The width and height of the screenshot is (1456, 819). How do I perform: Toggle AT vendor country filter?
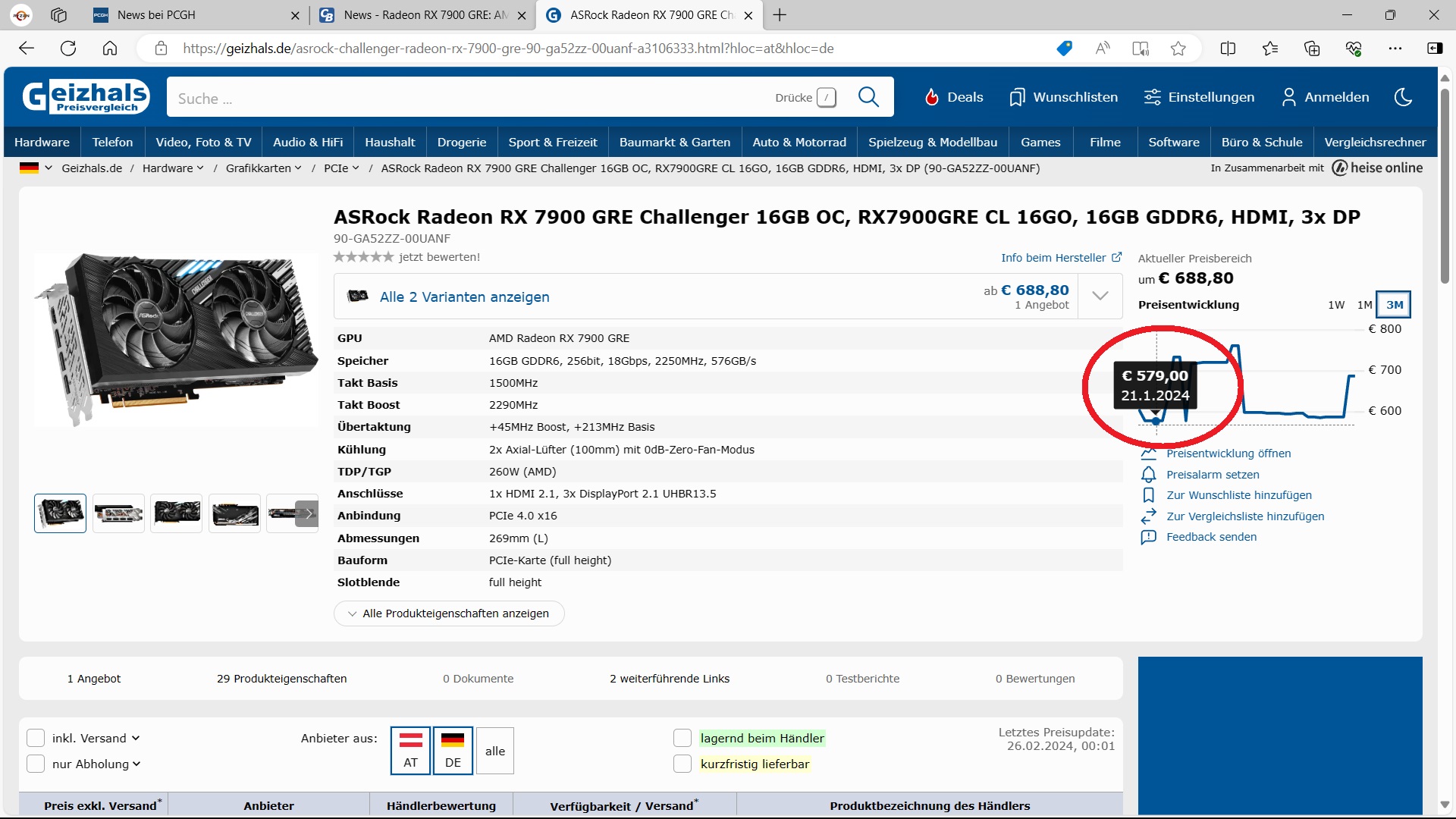(x=410, y=751)
